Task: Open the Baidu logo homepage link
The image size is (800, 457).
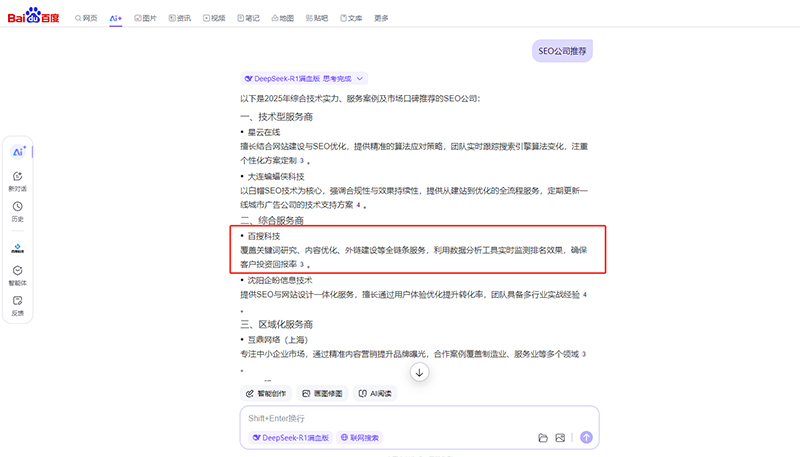Action: 33,16
